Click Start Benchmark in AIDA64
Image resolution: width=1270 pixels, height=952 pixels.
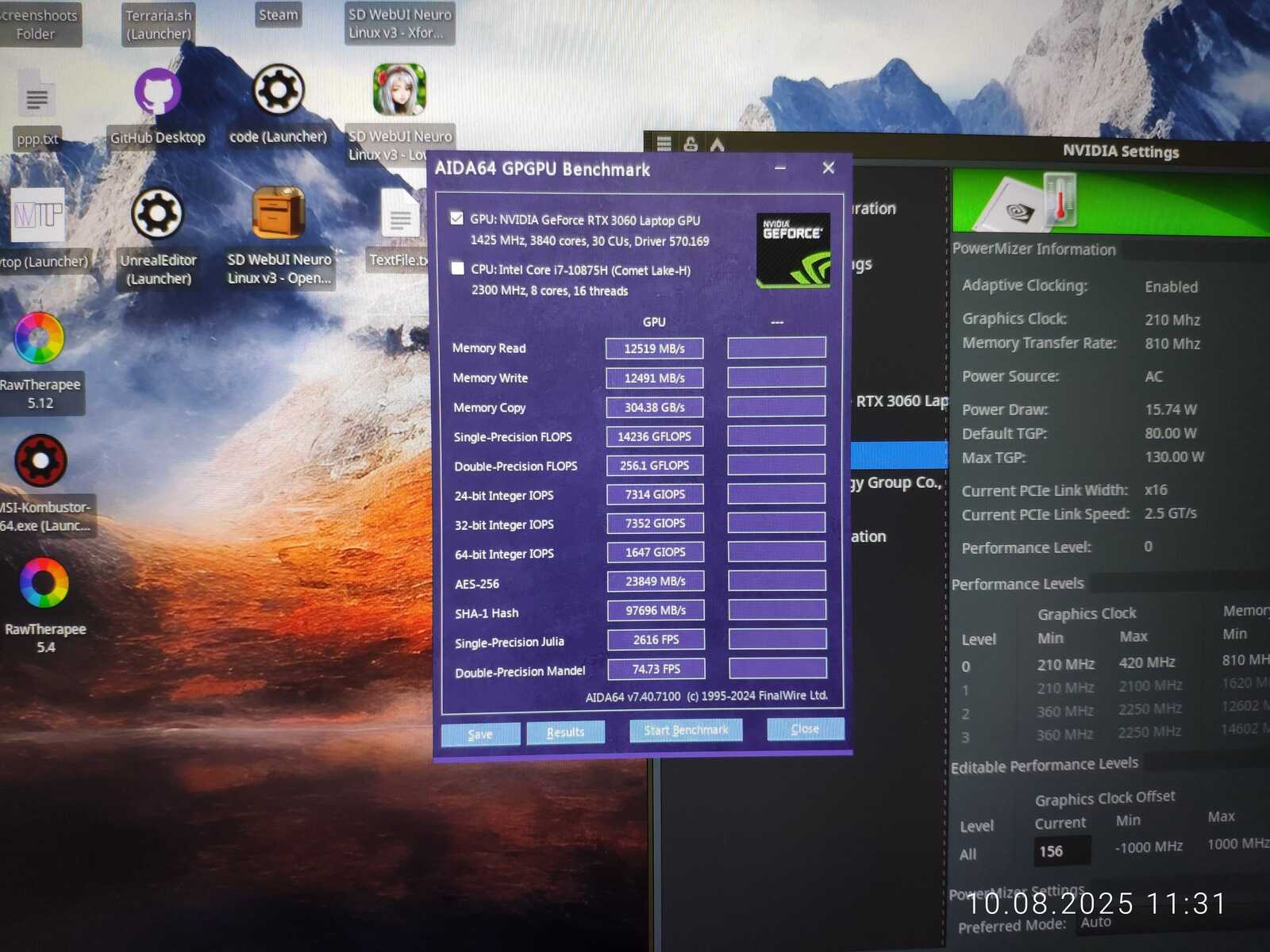(x=686, y=730)
